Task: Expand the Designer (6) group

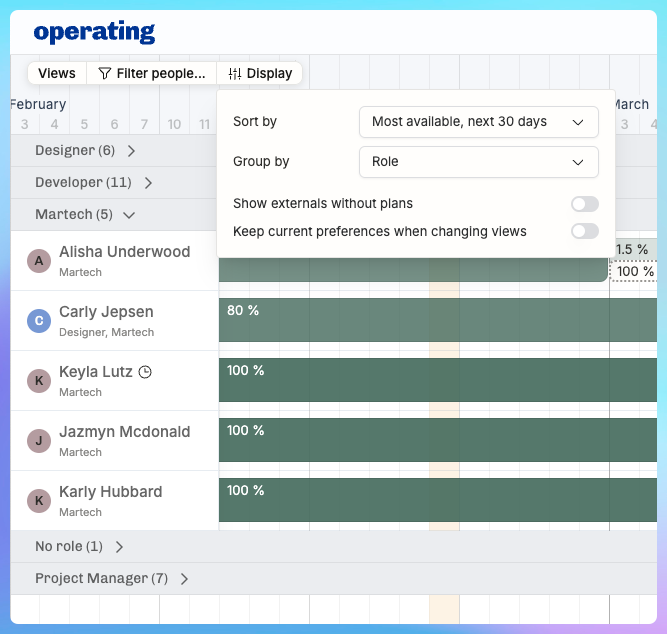Action: tap(84, 151)
